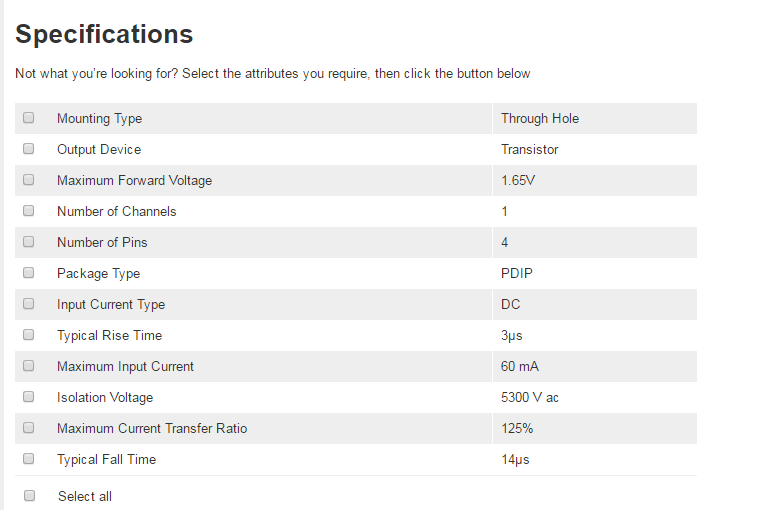The image size is (763, 510).
Task: Click the PDIP package value
Action: pyautogui.click(x=516, y=273)
